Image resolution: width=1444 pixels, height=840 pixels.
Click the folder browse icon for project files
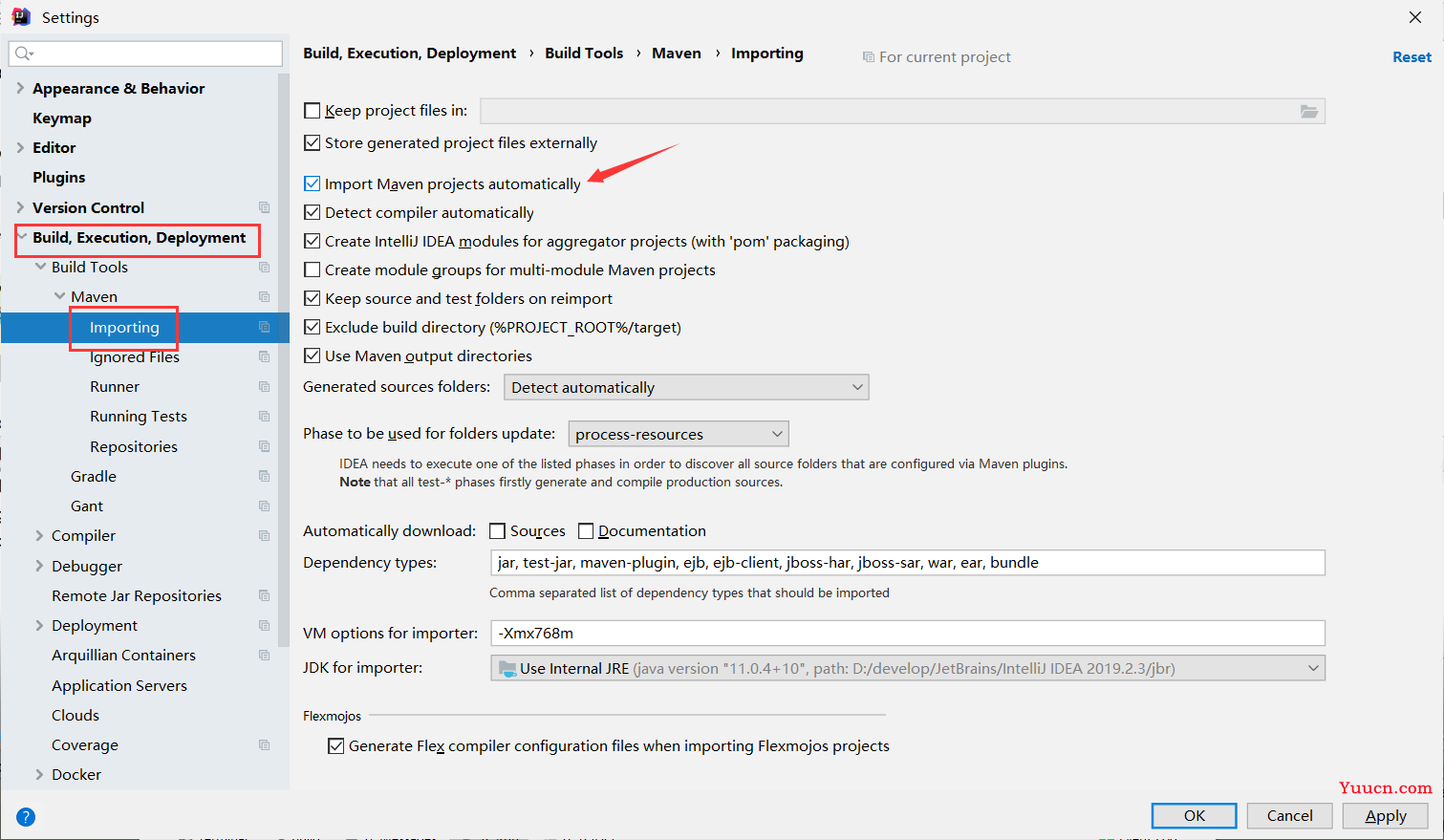click(1309, 112)
